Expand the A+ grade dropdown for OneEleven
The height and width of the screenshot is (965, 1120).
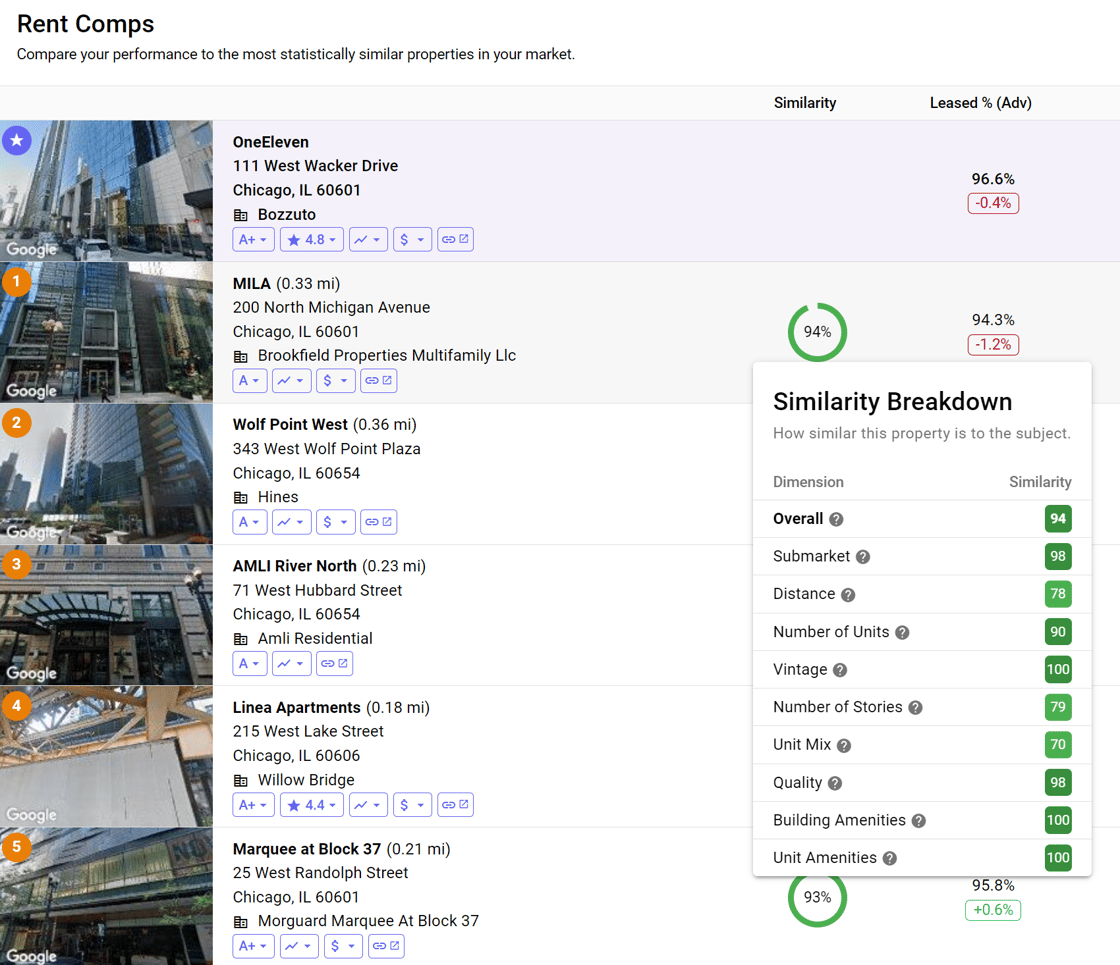(253, 239)
